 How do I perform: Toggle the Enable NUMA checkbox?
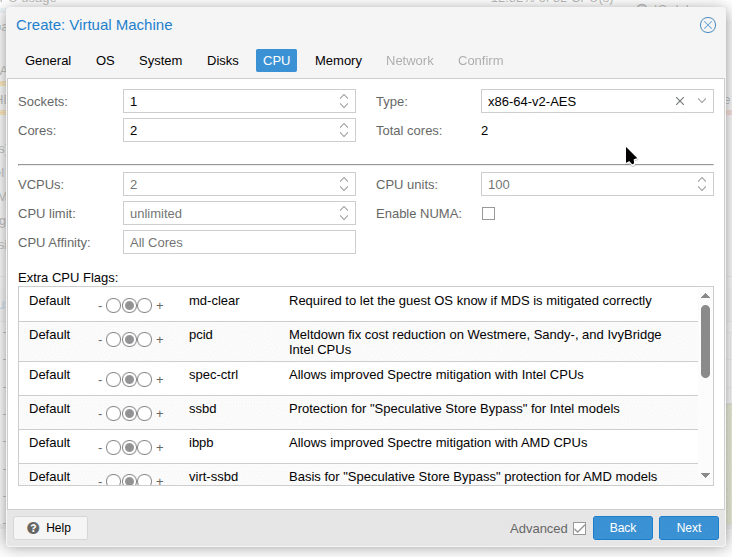pyautogui.click(x=489, y=213)
